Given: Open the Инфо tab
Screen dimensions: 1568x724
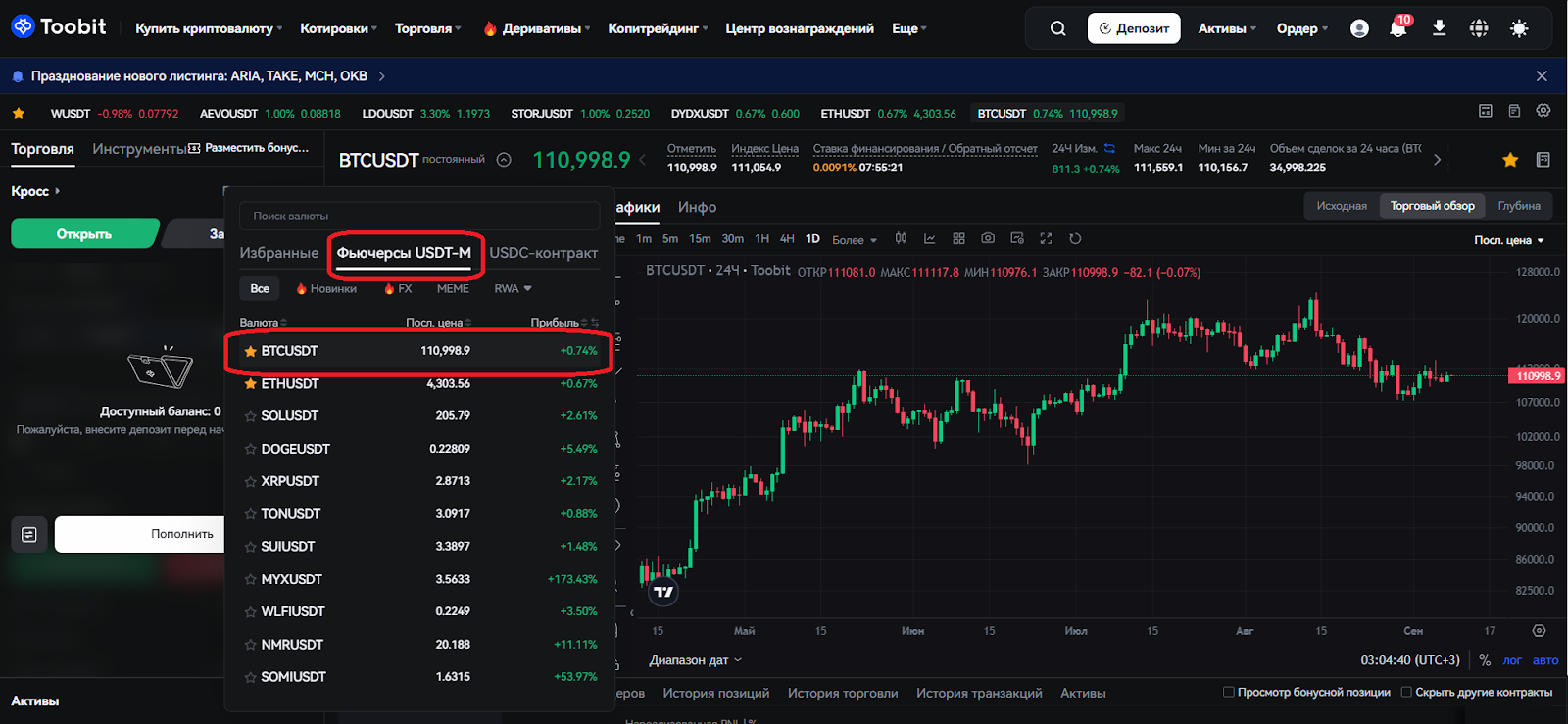Looking at the screenshot, I should coord(697,207).
